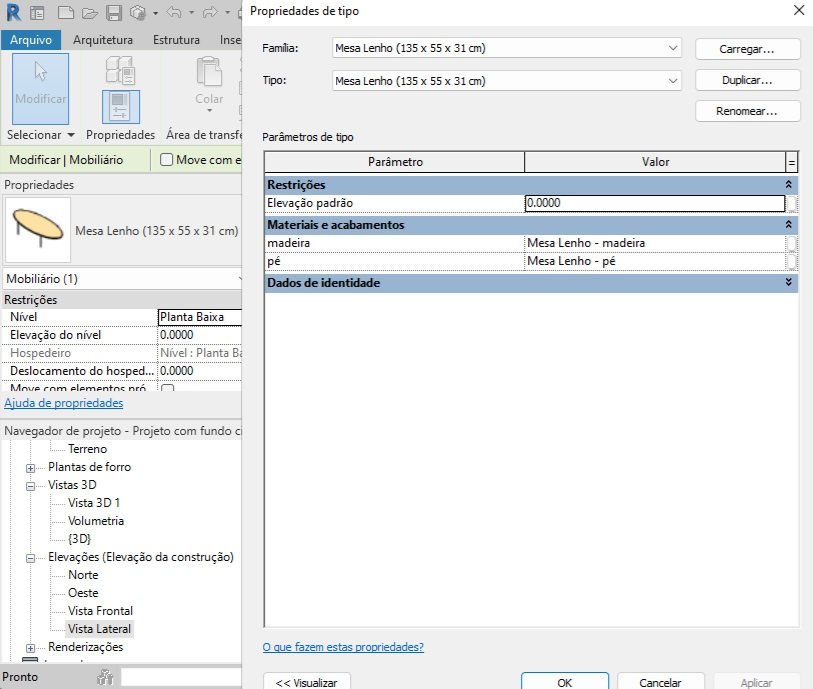The height and width of the screenshot is (689, 813).
Task: Toggle the checkbox beside madeira material value
Action: pos(791,243)
